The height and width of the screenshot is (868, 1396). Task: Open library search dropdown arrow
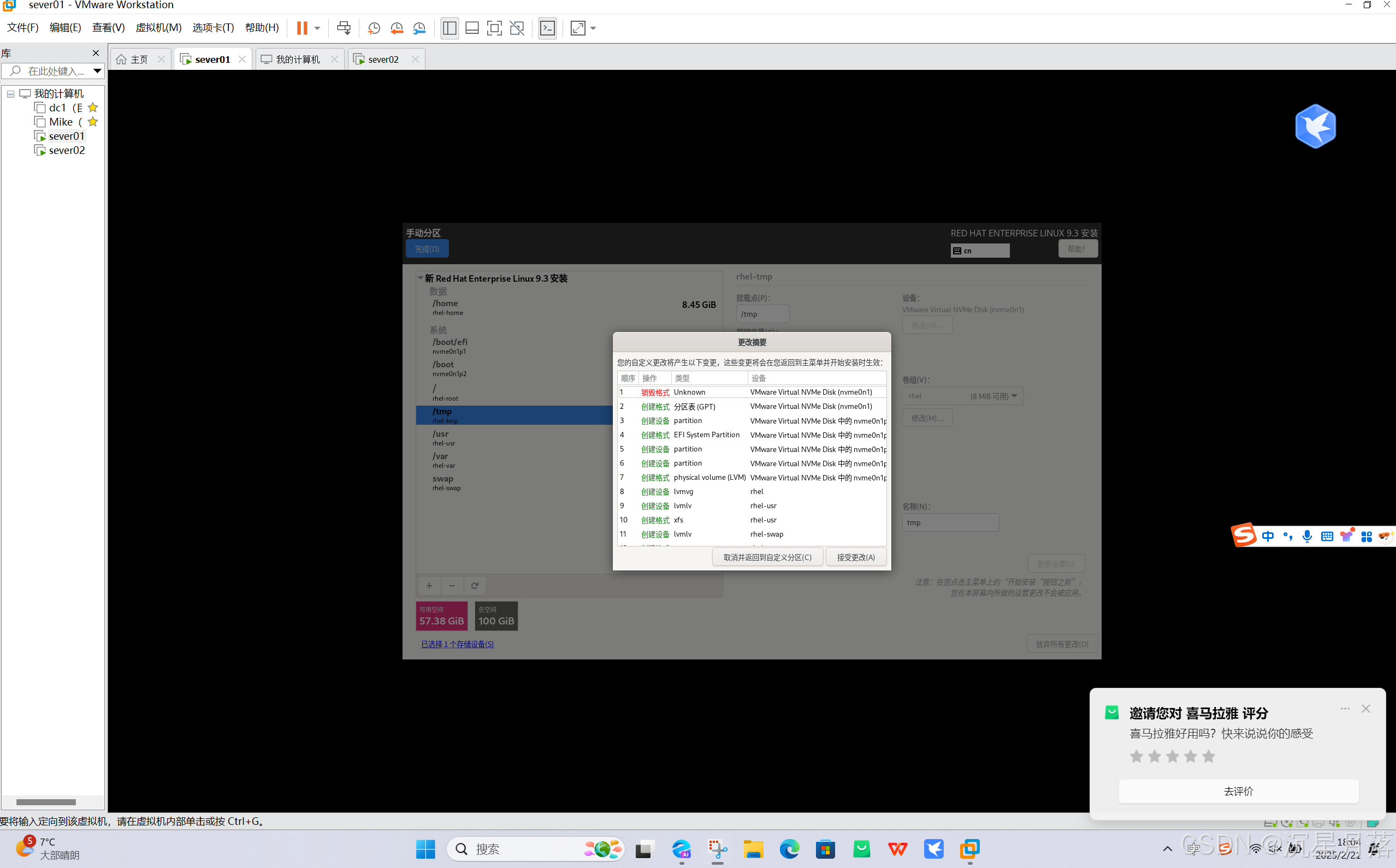pyautogui.click(x=97, y=70)
